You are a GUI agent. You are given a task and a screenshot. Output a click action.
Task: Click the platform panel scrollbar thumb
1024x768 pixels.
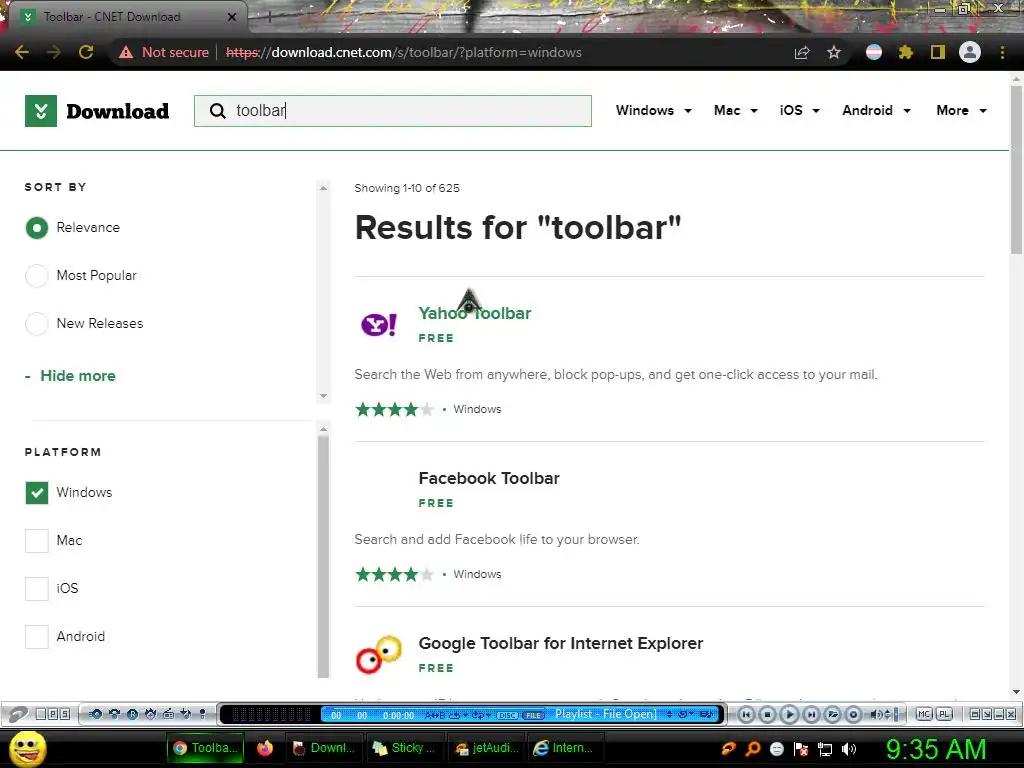[323, 557]
